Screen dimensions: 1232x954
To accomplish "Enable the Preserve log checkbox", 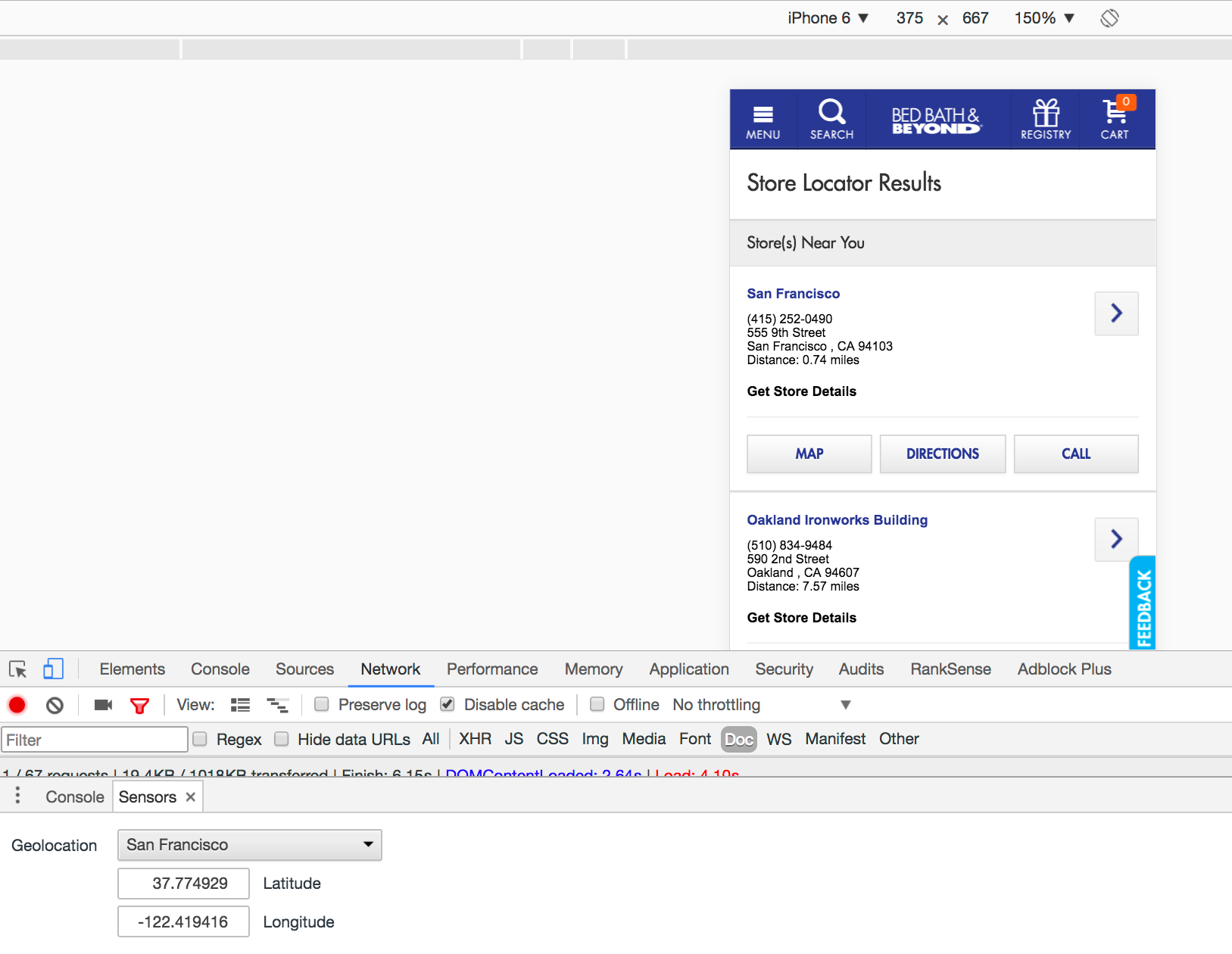I will [322, 704].
